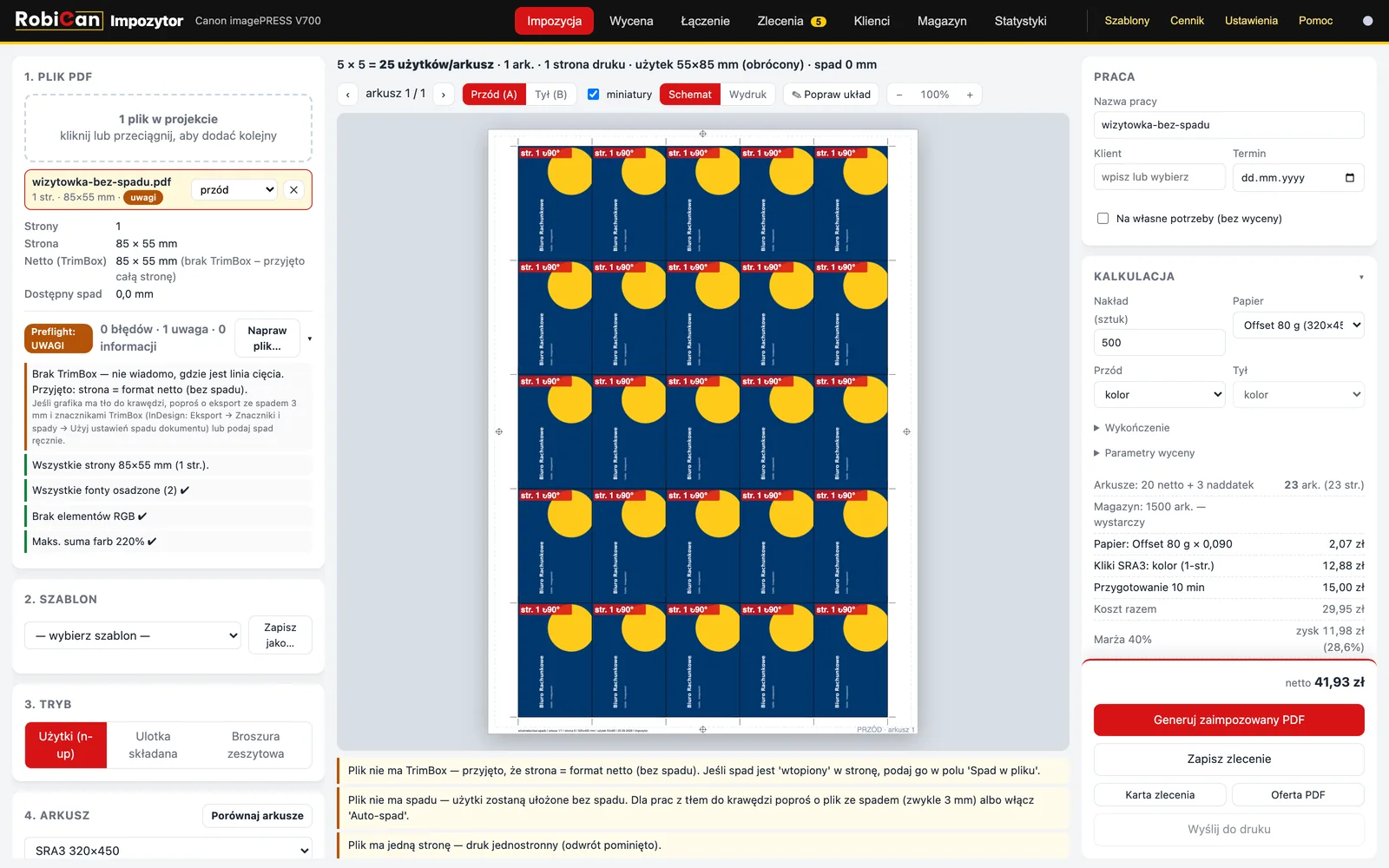Open the Zlecenia tab

click(x=791, y=21)
